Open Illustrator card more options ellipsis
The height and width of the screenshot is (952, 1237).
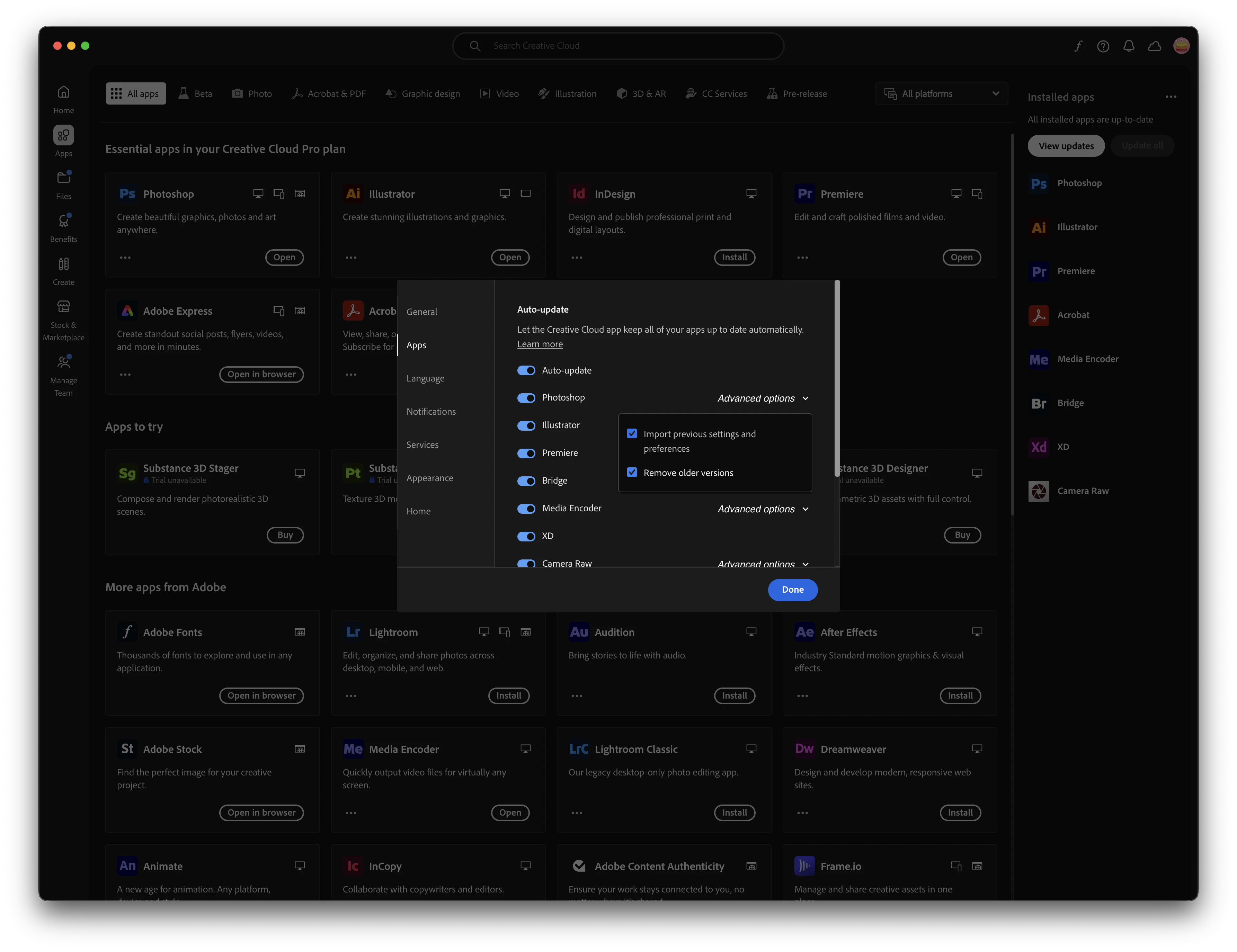coord(351,258)
